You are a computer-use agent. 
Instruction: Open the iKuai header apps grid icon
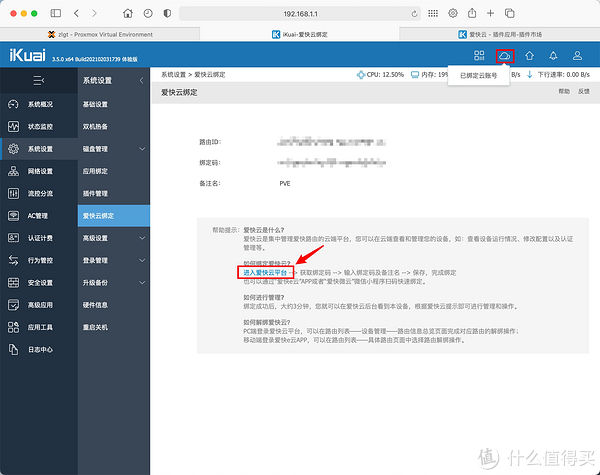click(479, 55)
